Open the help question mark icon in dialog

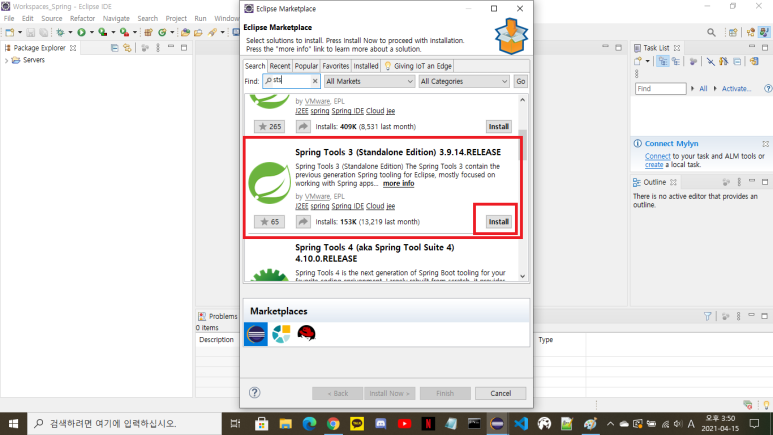click(254, 393)
